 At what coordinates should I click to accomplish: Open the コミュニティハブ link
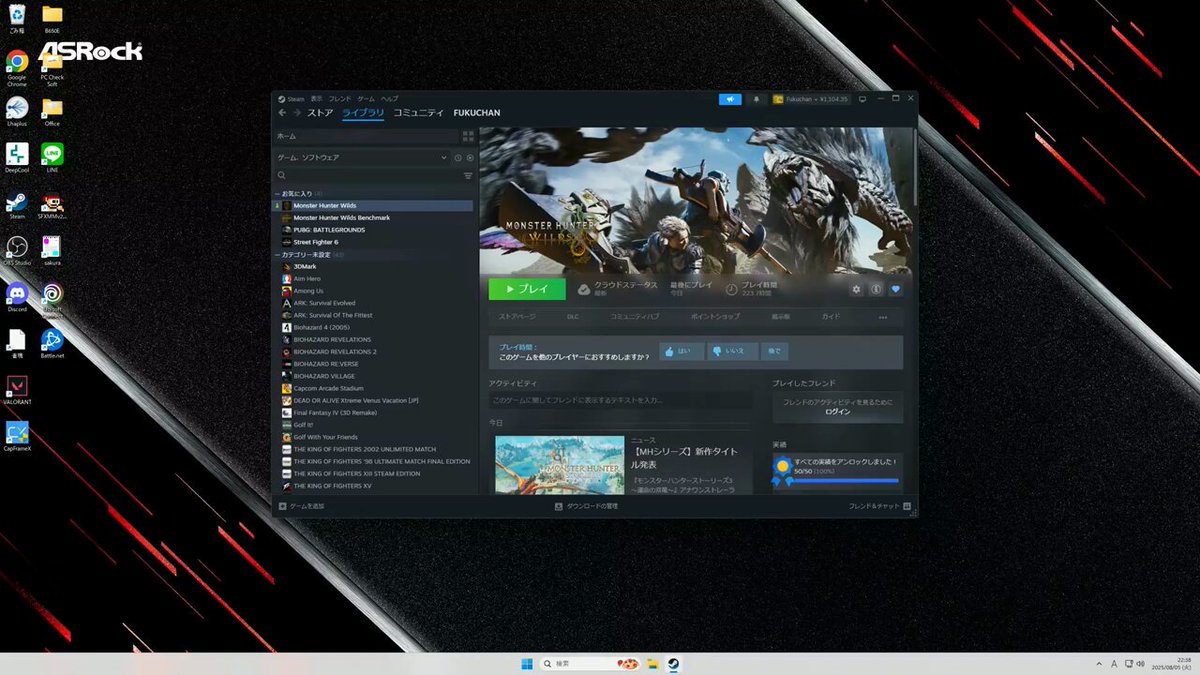pos(635,317)
